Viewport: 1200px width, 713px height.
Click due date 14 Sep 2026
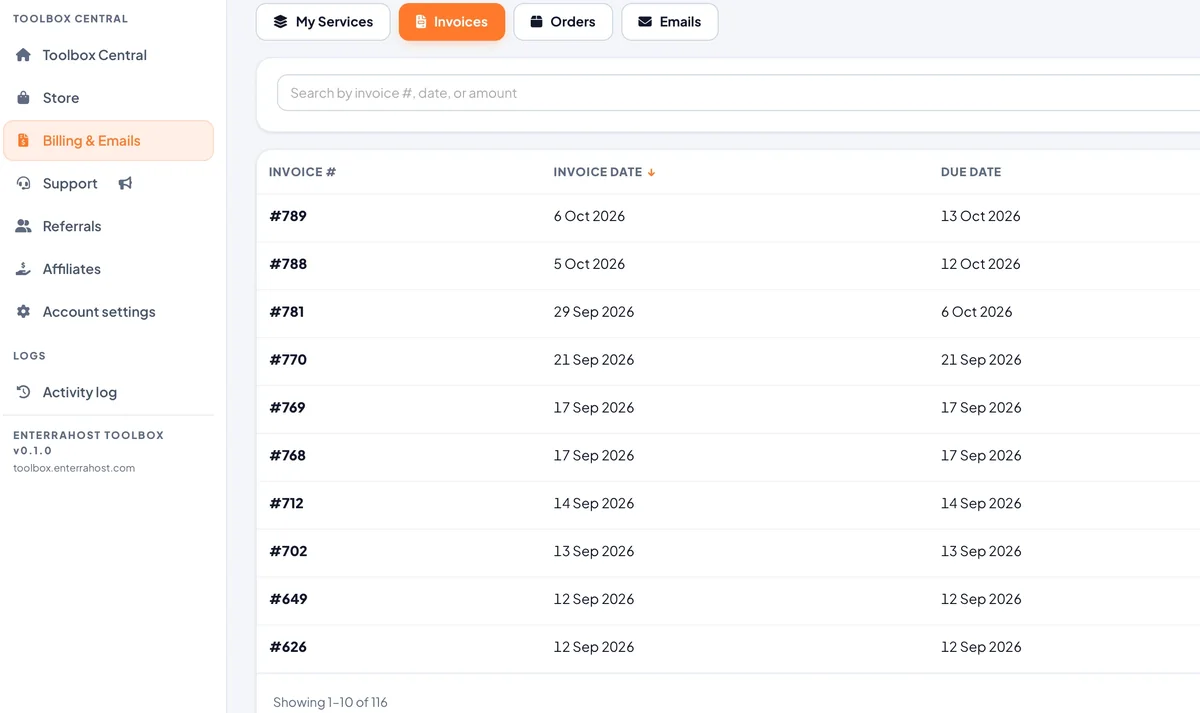point(981,504)
